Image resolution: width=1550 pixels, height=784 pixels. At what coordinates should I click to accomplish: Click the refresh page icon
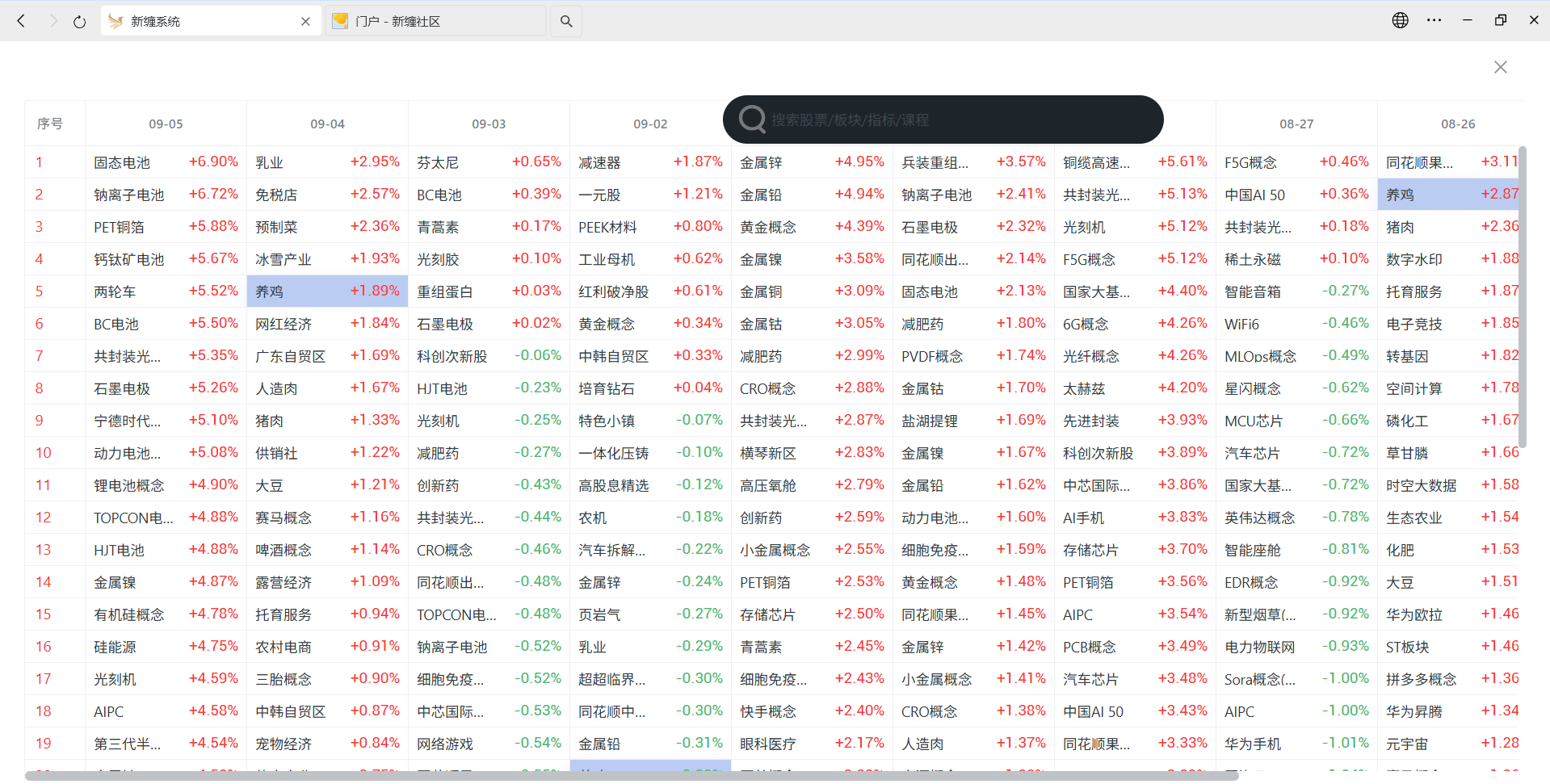coord(79,22)
